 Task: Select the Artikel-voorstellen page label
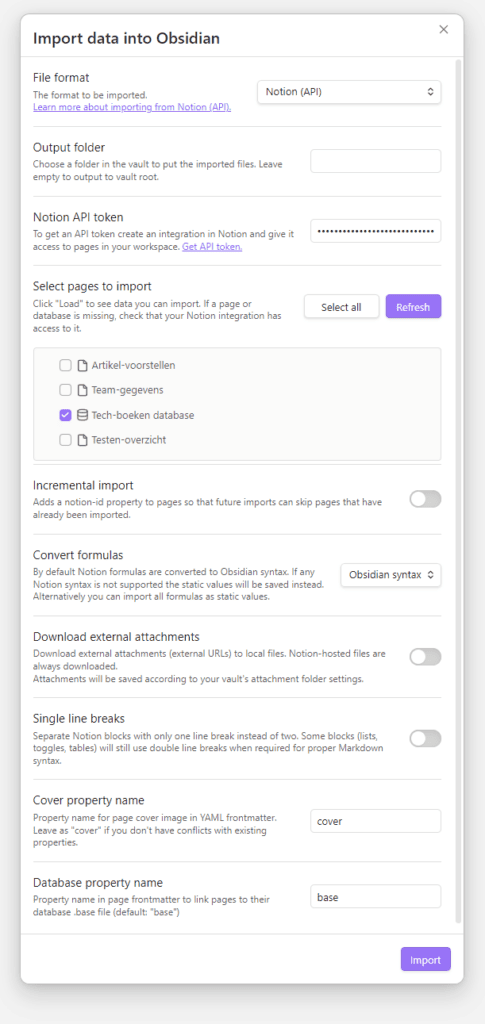[133, 365]
